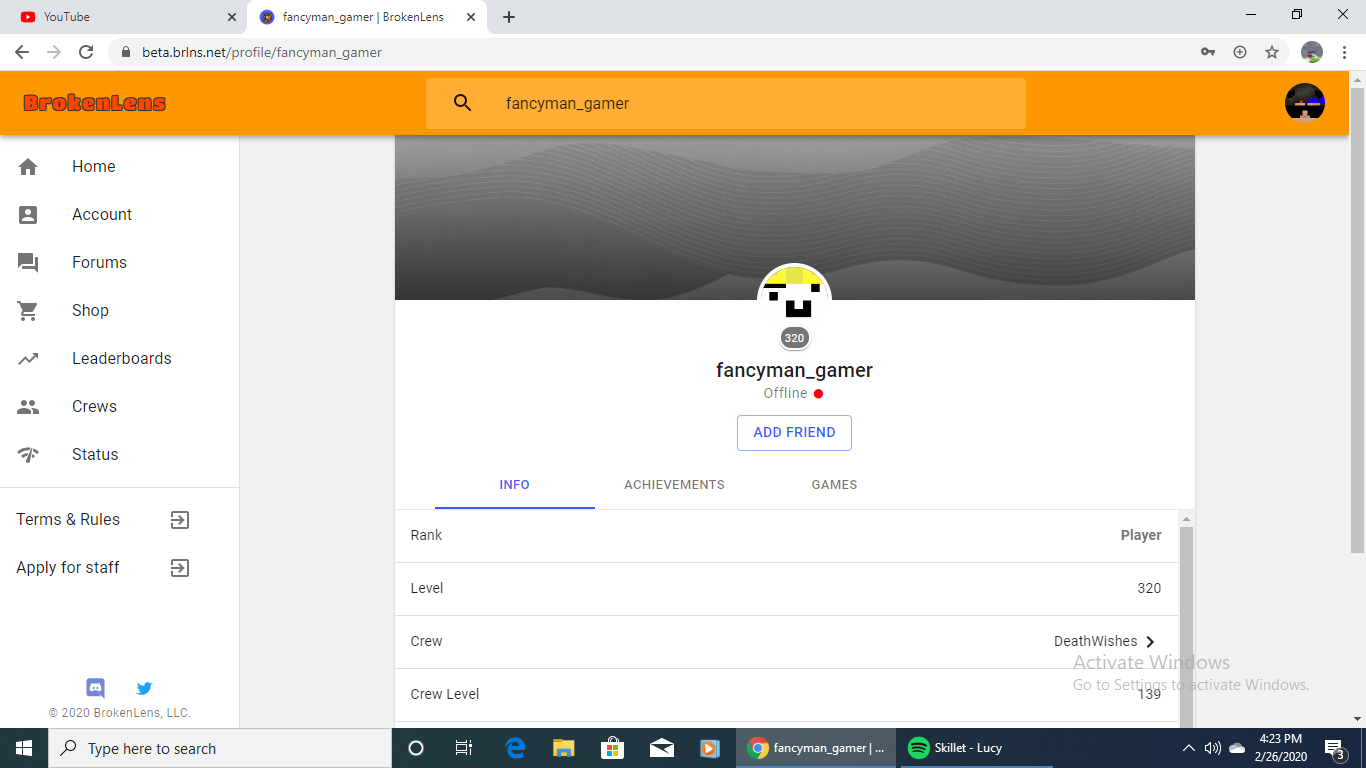This screenshot has height=768, width=1366.
Task: Switch to the YouTube browser tab
Action: (x=123, y=17)
